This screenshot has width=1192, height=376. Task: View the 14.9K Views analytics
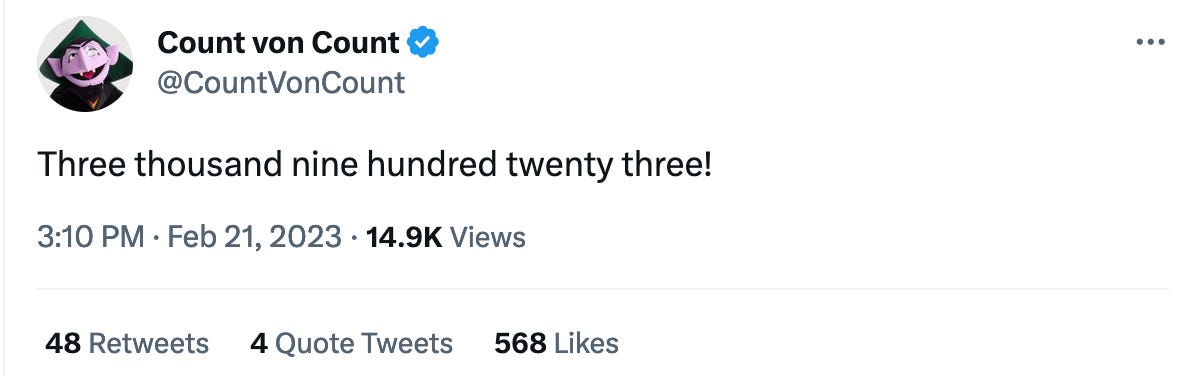pos(445,237)
